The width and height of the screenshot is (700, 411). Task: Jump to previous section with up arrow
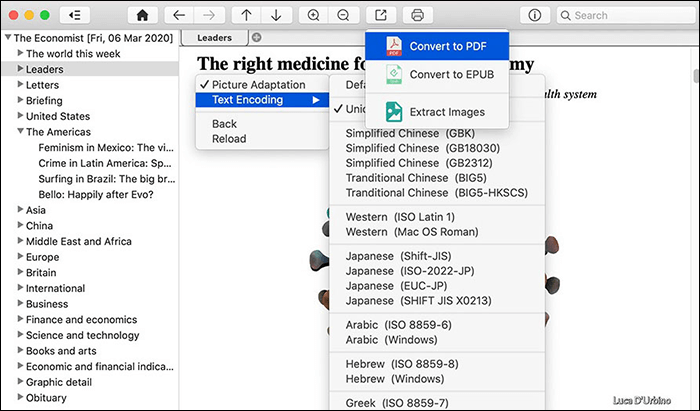click(x=246, y=15)
